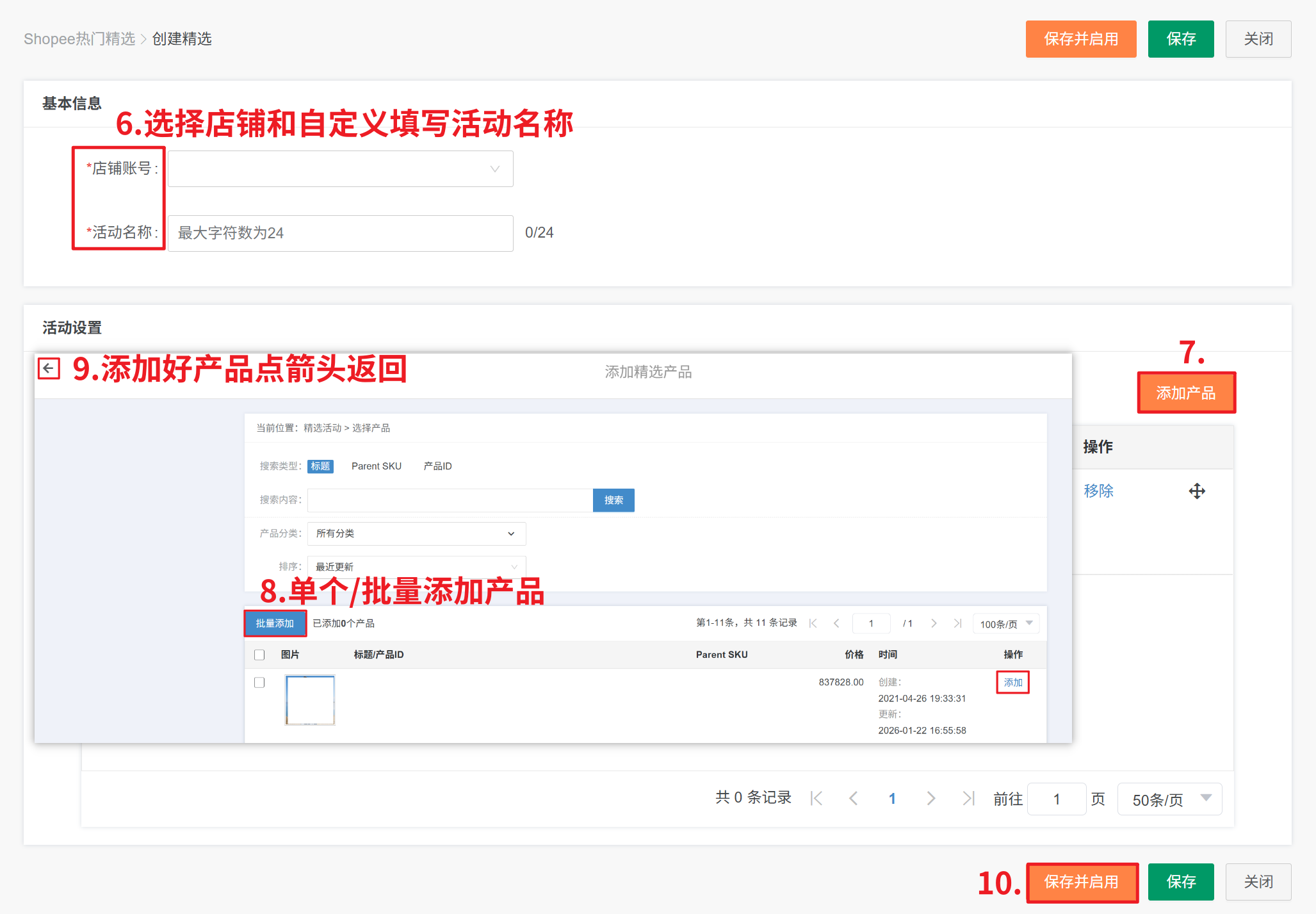Expand the 所有分类 product category dropdown
1316x914 pixels.
point(416,534)
